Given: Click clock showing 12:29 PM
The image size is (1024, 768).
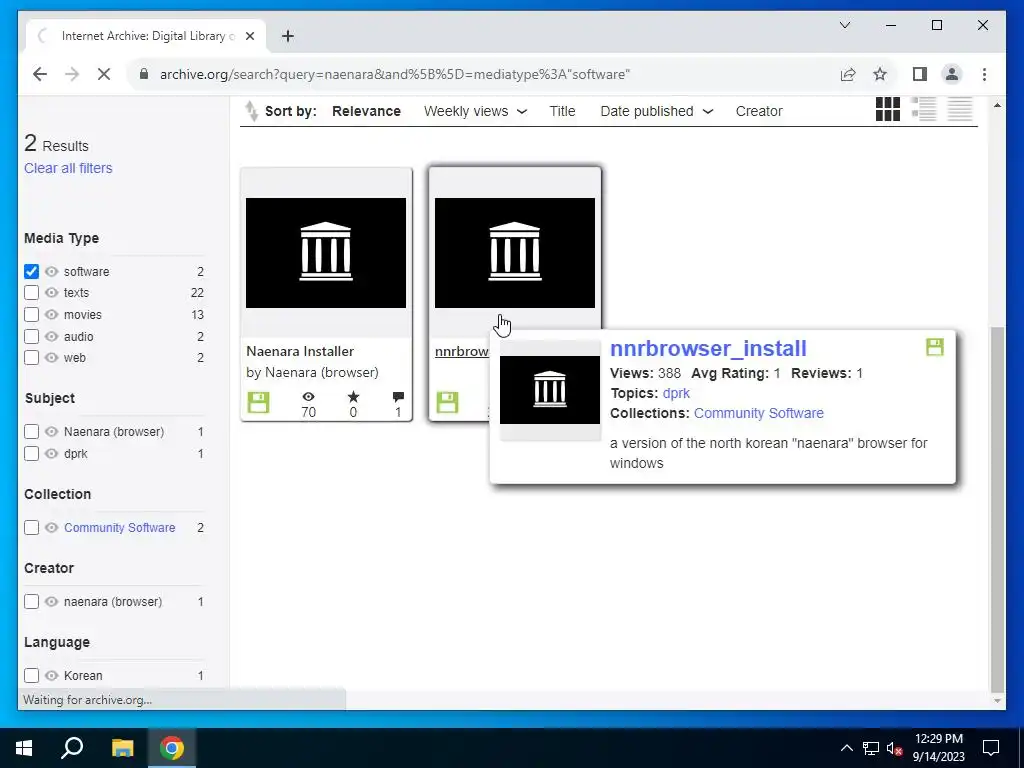Looking at the screenshot, I should (x=938, y=739).
